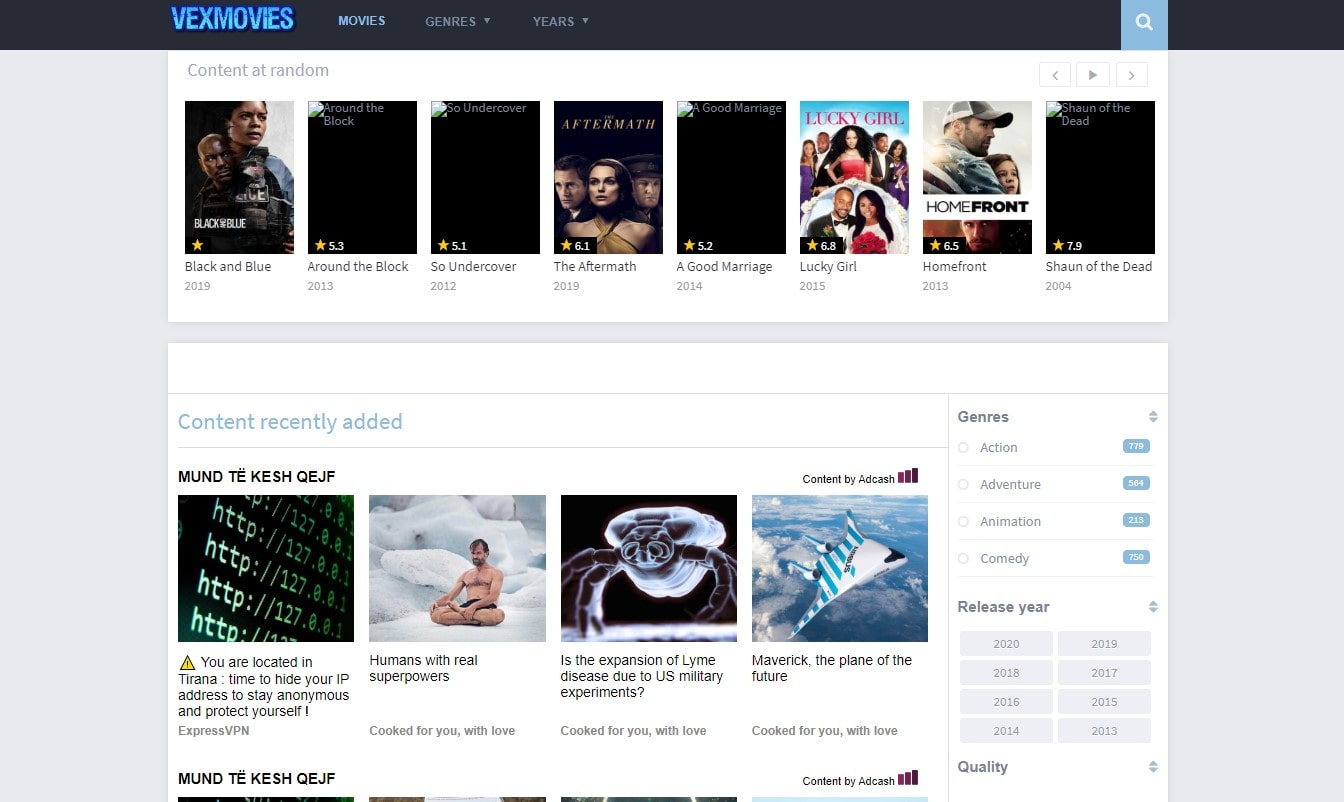The image size is (1344, 802).
Task: Expand the GENRES dropdown menu
Action: point(458,21)
